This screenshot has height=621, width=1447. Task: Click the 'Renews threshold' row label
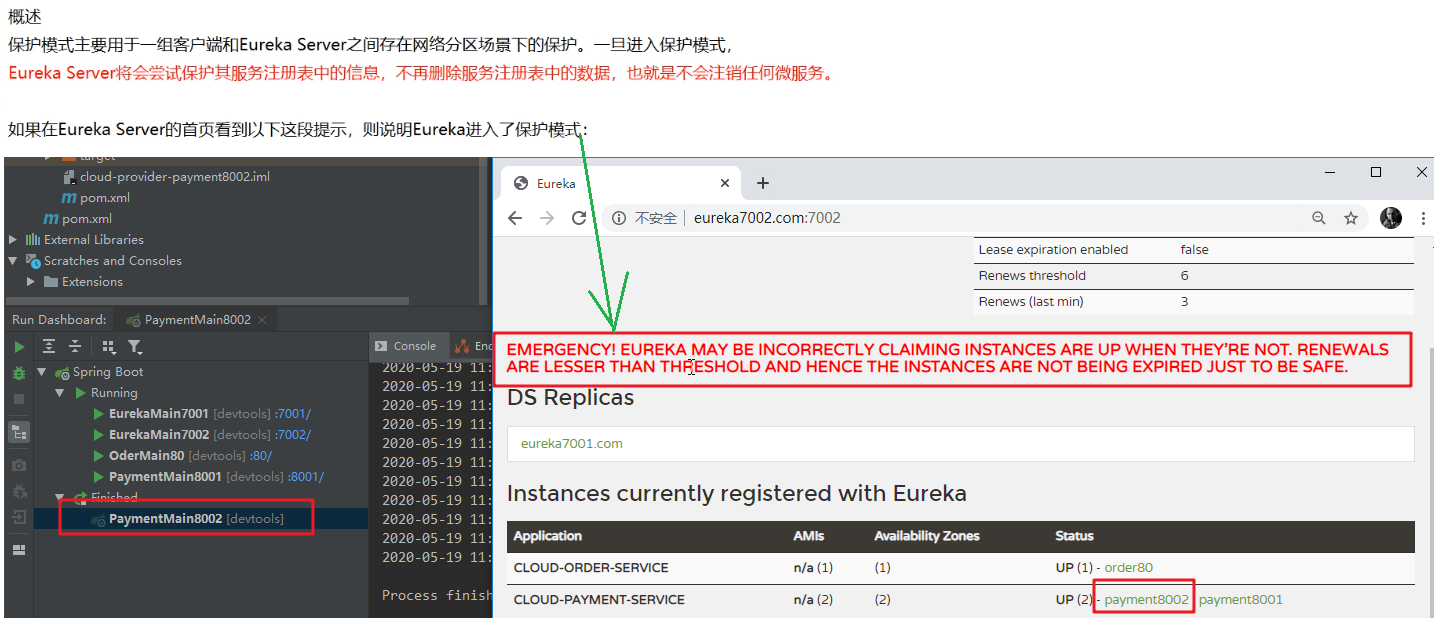[1032, 275]
